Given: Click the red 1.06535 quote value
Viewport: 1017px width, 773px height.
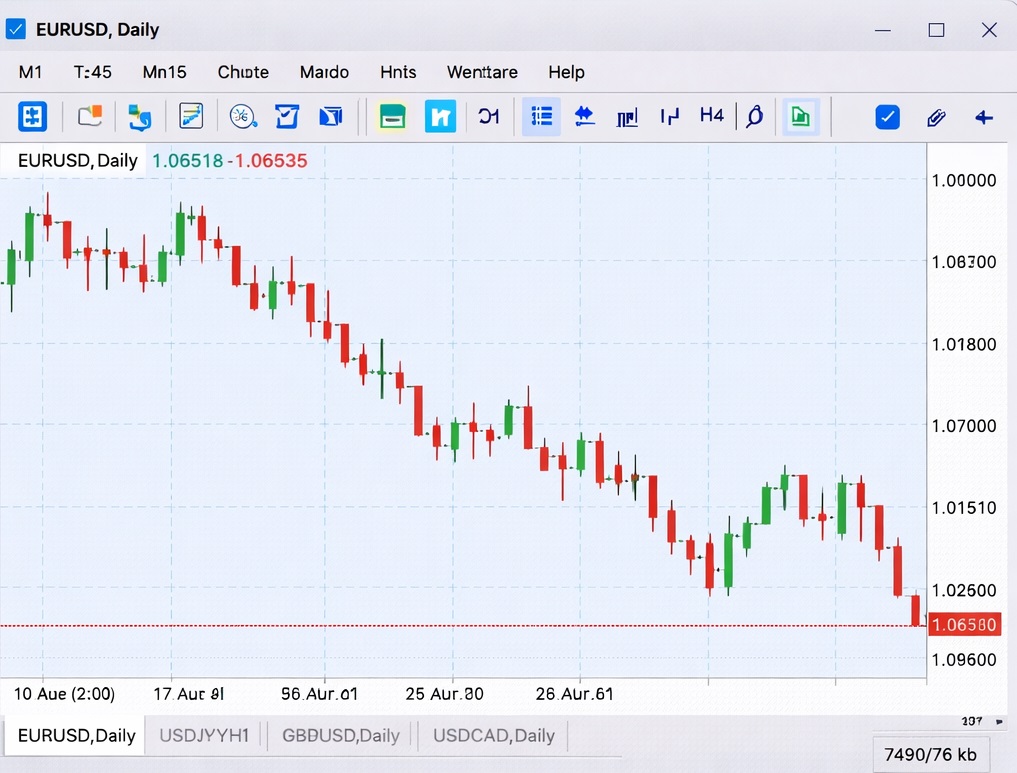Looking at the screenshot, I should pos(270,160).
